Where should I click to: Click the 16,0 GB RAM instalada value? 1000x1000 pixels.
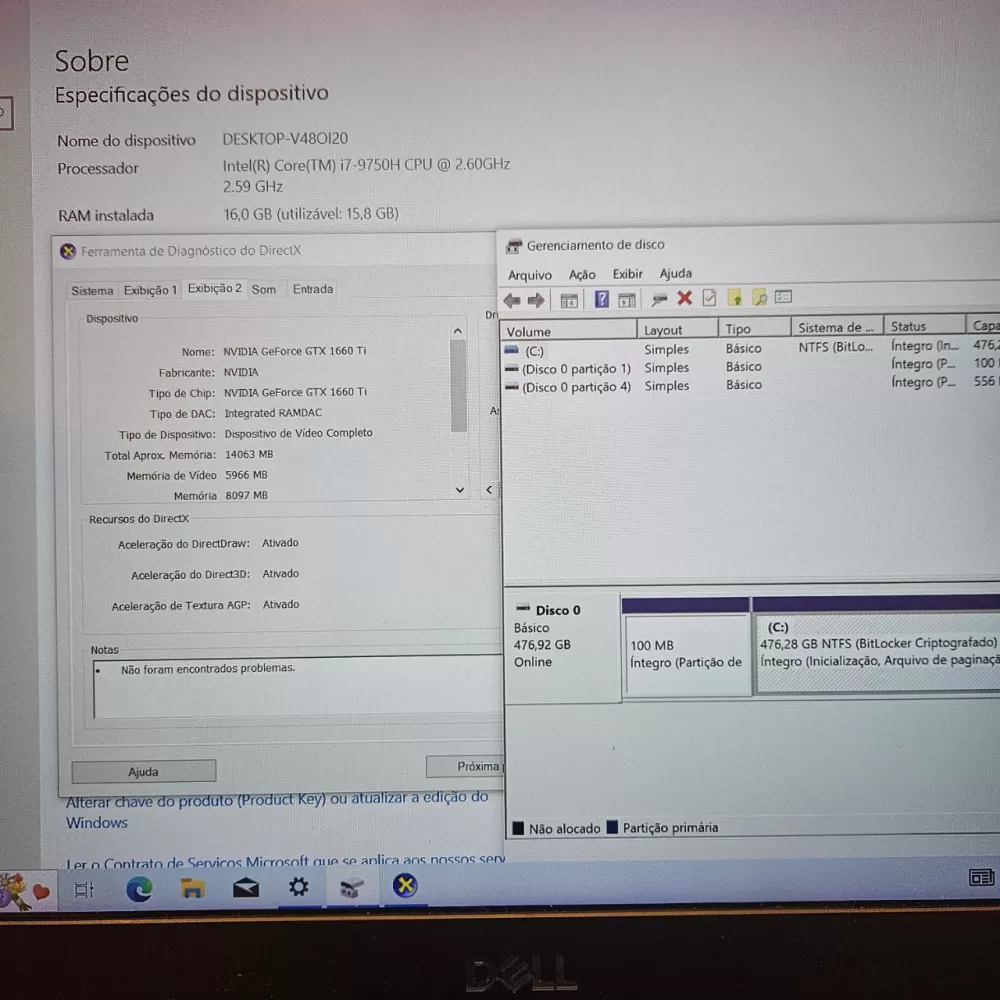coord(311,214)
